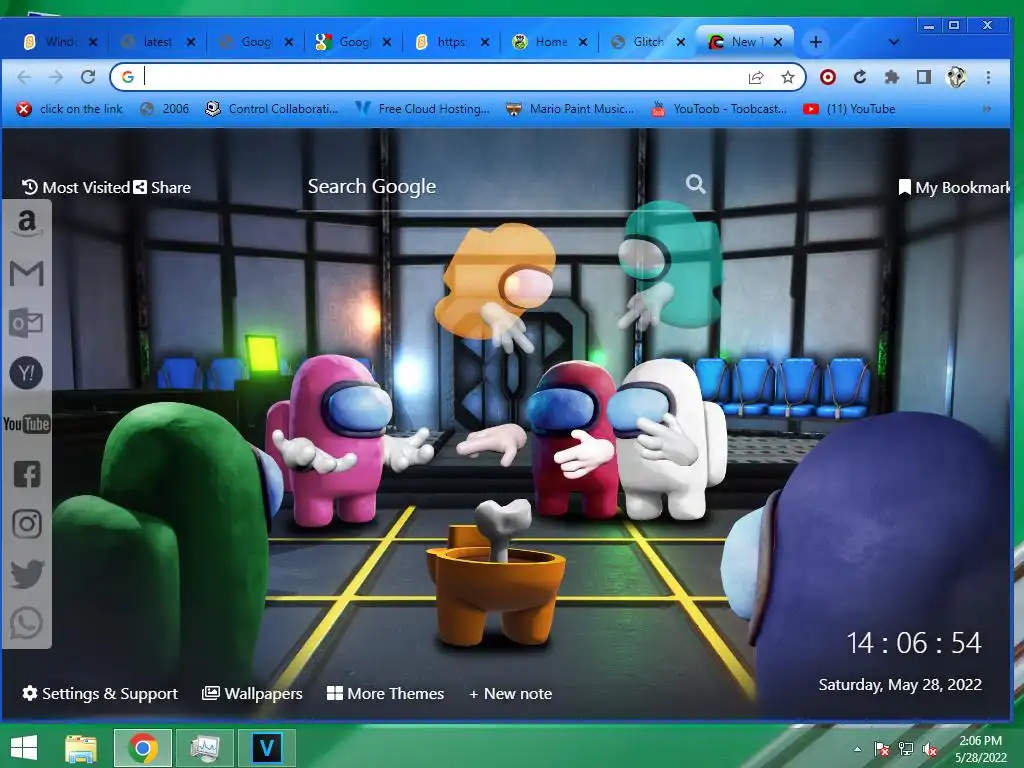The width and height of the screenshot is (1024, 768).
Task: Open Wallpapers chooser
Action: [x=252, y=694]
